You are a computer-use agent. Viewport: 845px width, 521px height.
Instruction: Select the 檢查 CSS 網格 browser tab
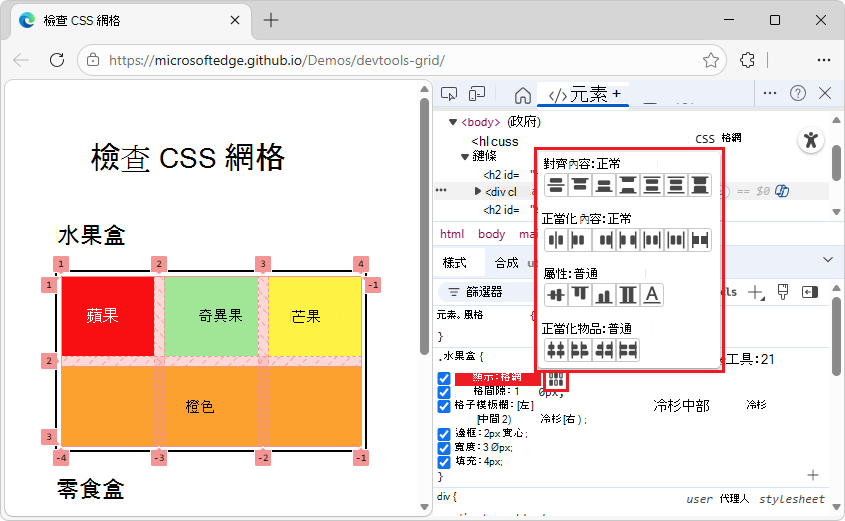[x=129, y=20]
